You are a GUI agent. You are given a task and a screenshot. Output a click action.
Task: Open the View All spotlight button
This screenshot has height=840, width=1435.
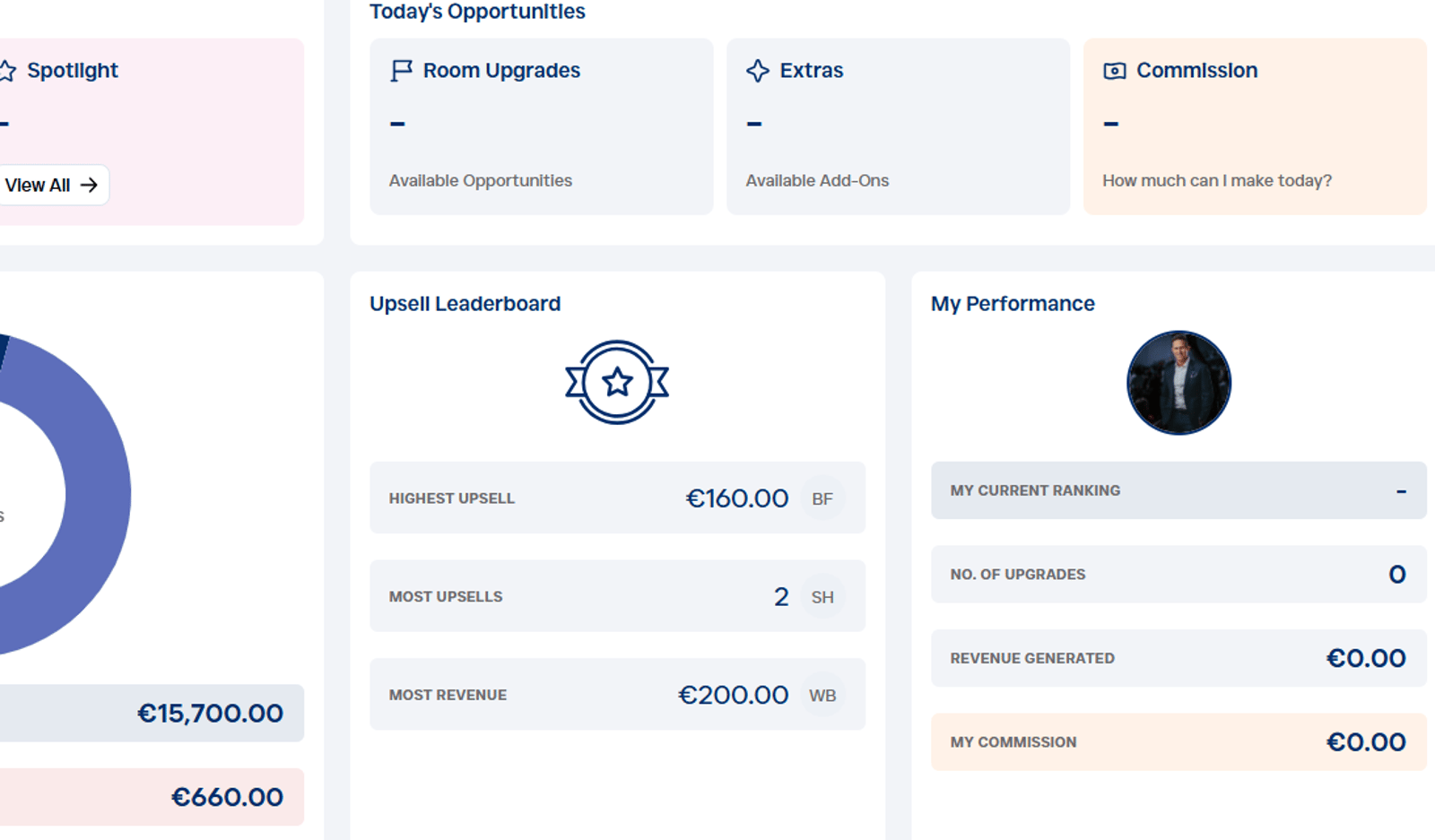point(52,185)
